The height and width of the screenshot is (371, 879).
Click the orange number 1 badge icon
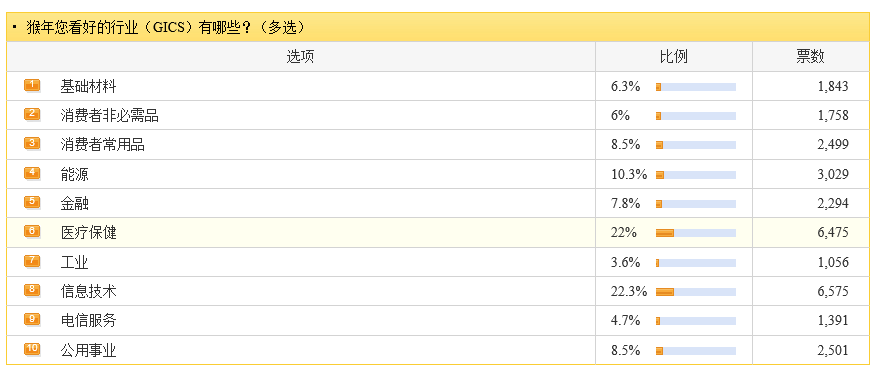click(x=32, y=85)
